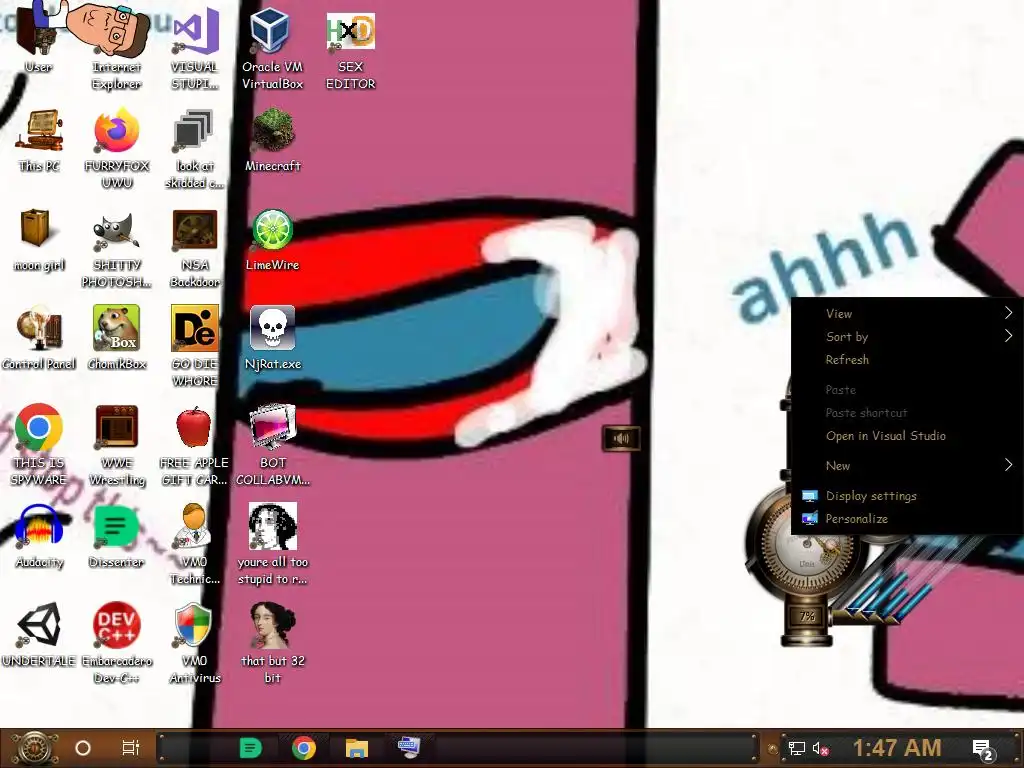Click the 1:47 AM clock
The image size is (1024, 768).
(x=897, y=748)
